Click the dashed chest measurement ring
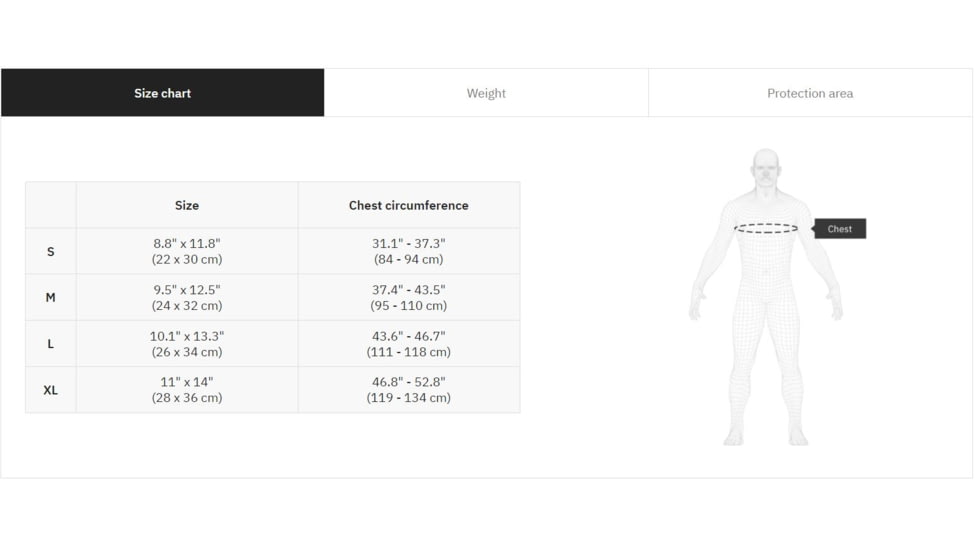Image resolution: width=978 pixels, height=550 pixels. pyautogui.click(x=766, y=229)
